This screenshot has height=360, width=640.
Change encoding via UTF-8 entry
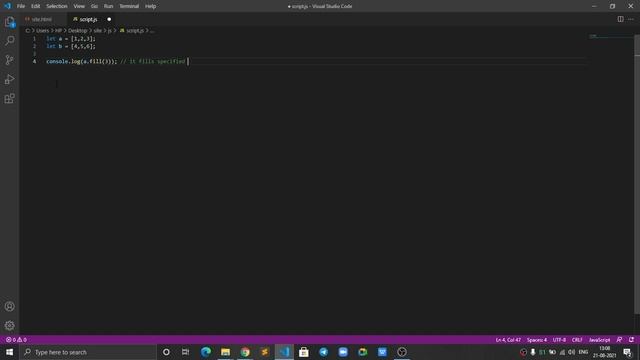coord(559,340)
